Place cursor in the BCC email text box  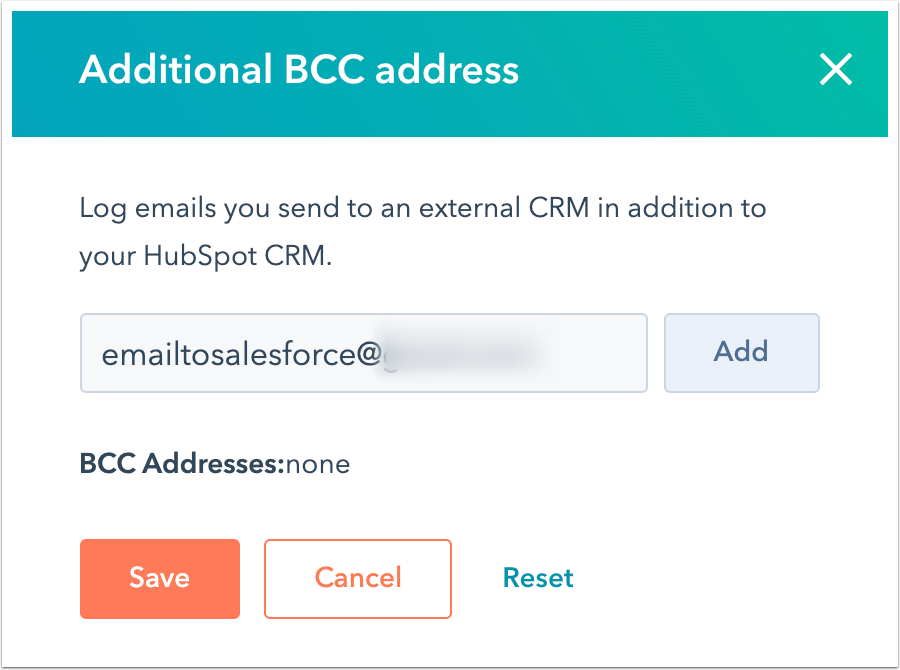pyautogui.click(x=364, y=353)
